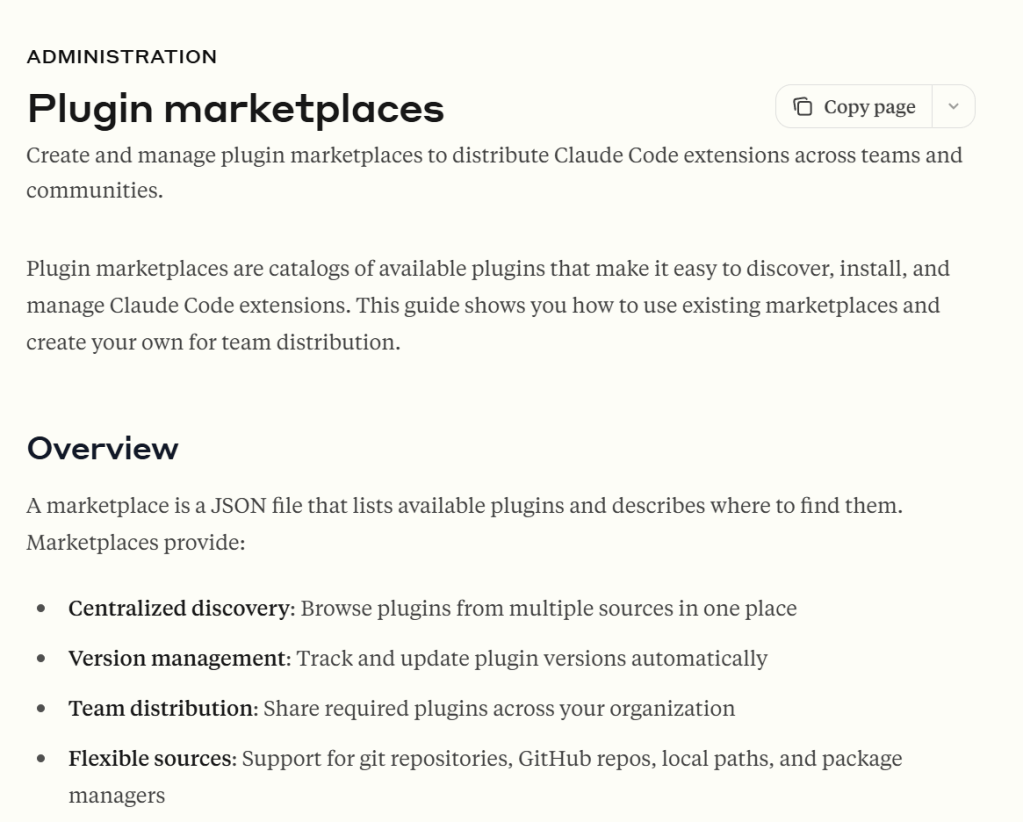Click the Flexible sources bold term
The image size is (1023, 822).
click(152, 758)
